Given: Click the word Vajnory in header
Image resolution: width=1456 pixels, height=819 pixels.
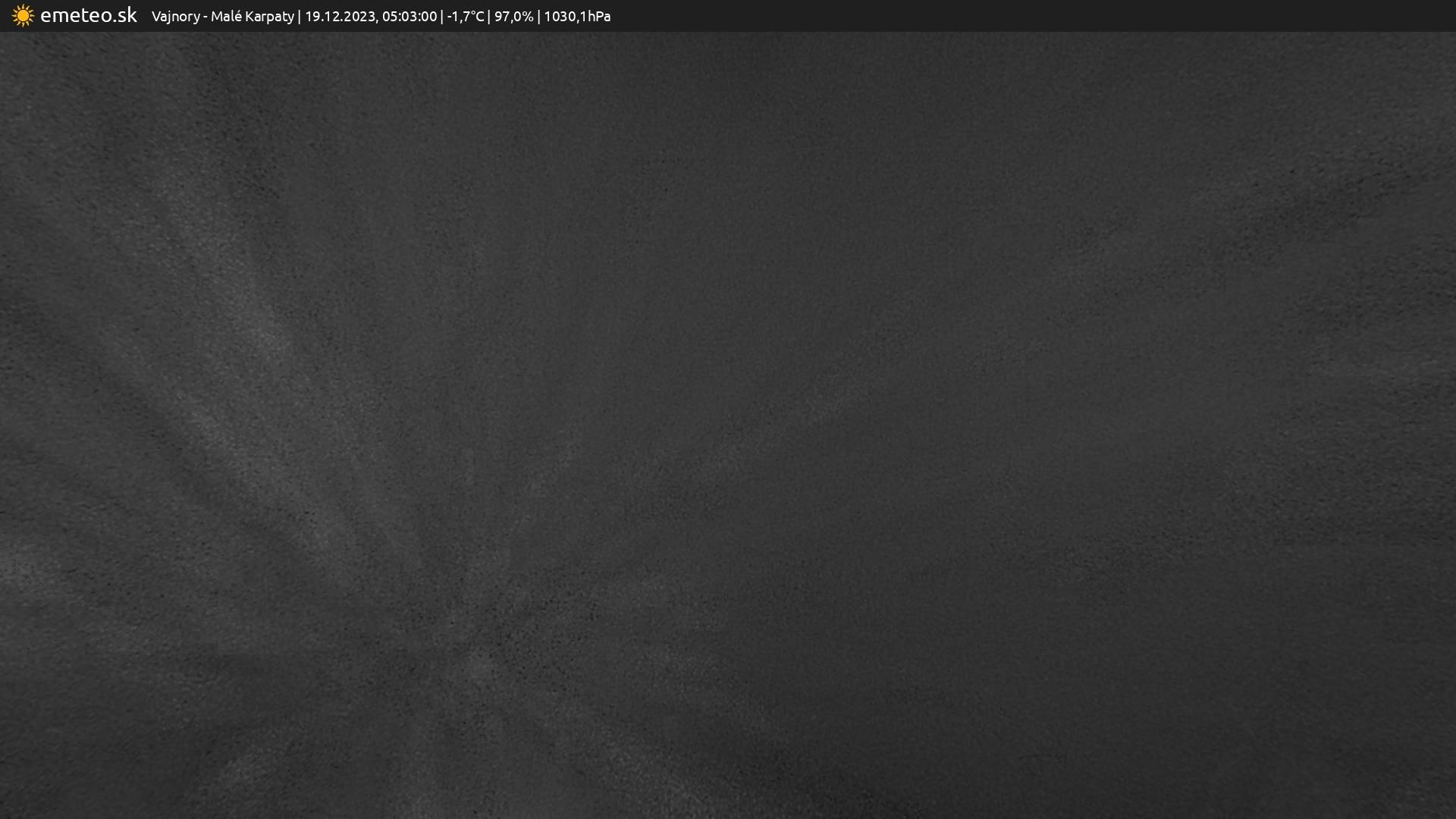Looking at the screenshot, I should pos(175,16).
